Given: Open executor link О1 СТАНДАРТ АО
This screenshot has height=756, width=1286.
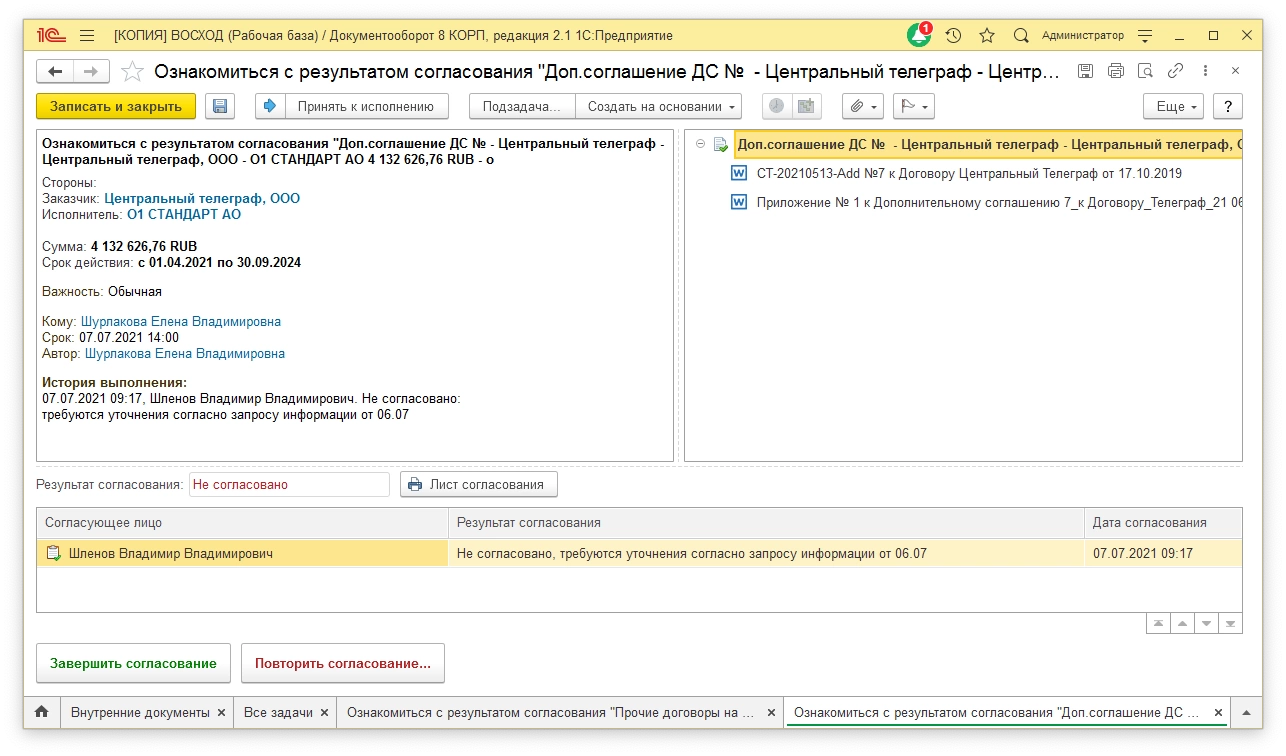Looking at the screenshot, I should 184,214.
